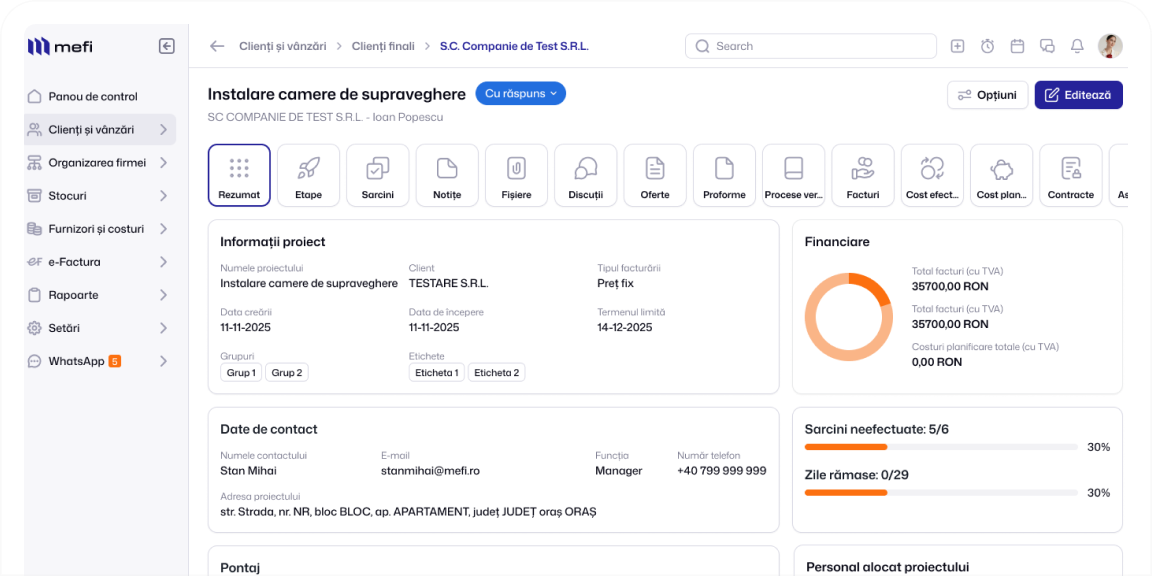Click the Grup 1 tag
Image resolution: width=1152 pixels, height=576 pixels.
click(x=241, y=372)
